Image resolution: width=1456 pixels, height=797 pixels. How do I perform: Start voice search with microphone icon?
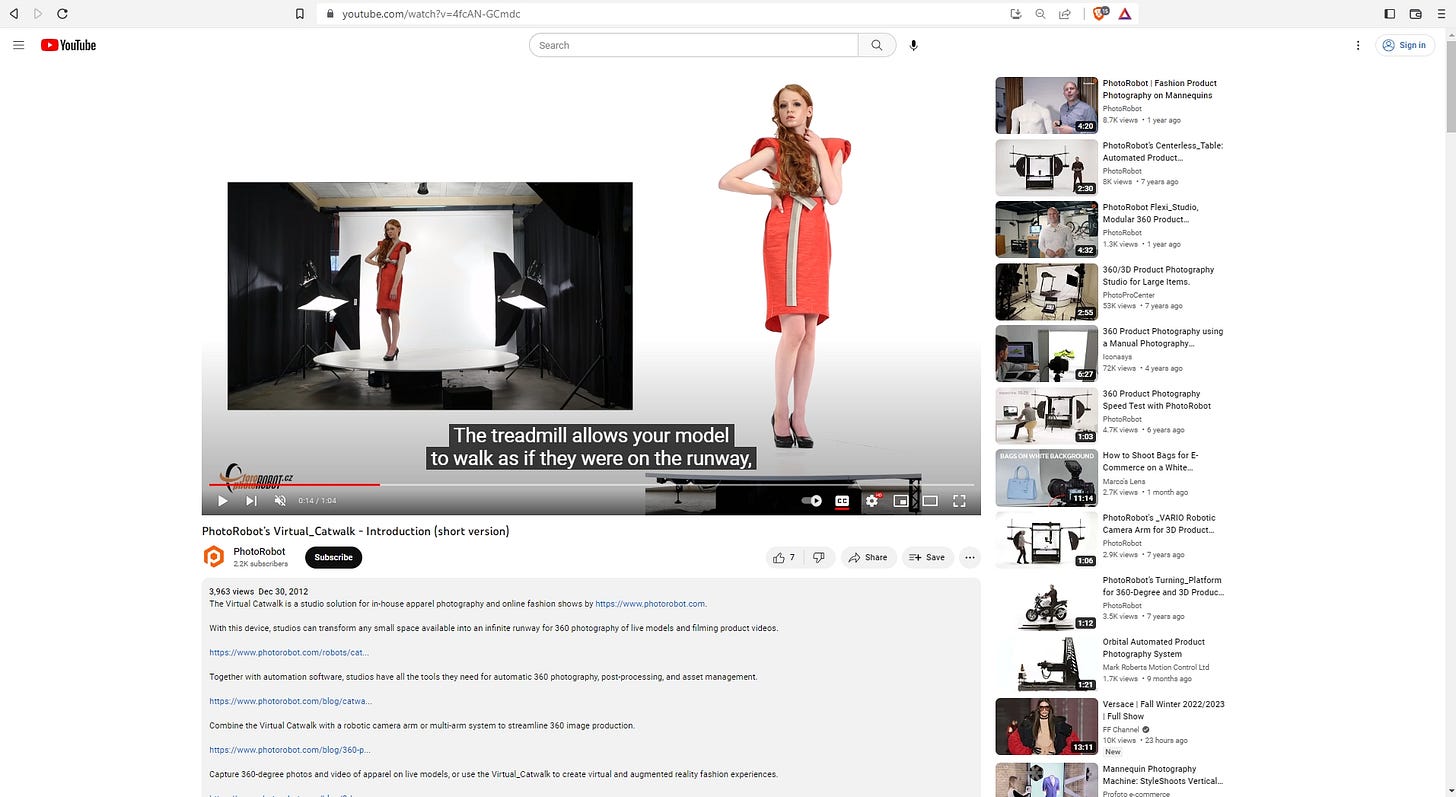click(913, 45)
